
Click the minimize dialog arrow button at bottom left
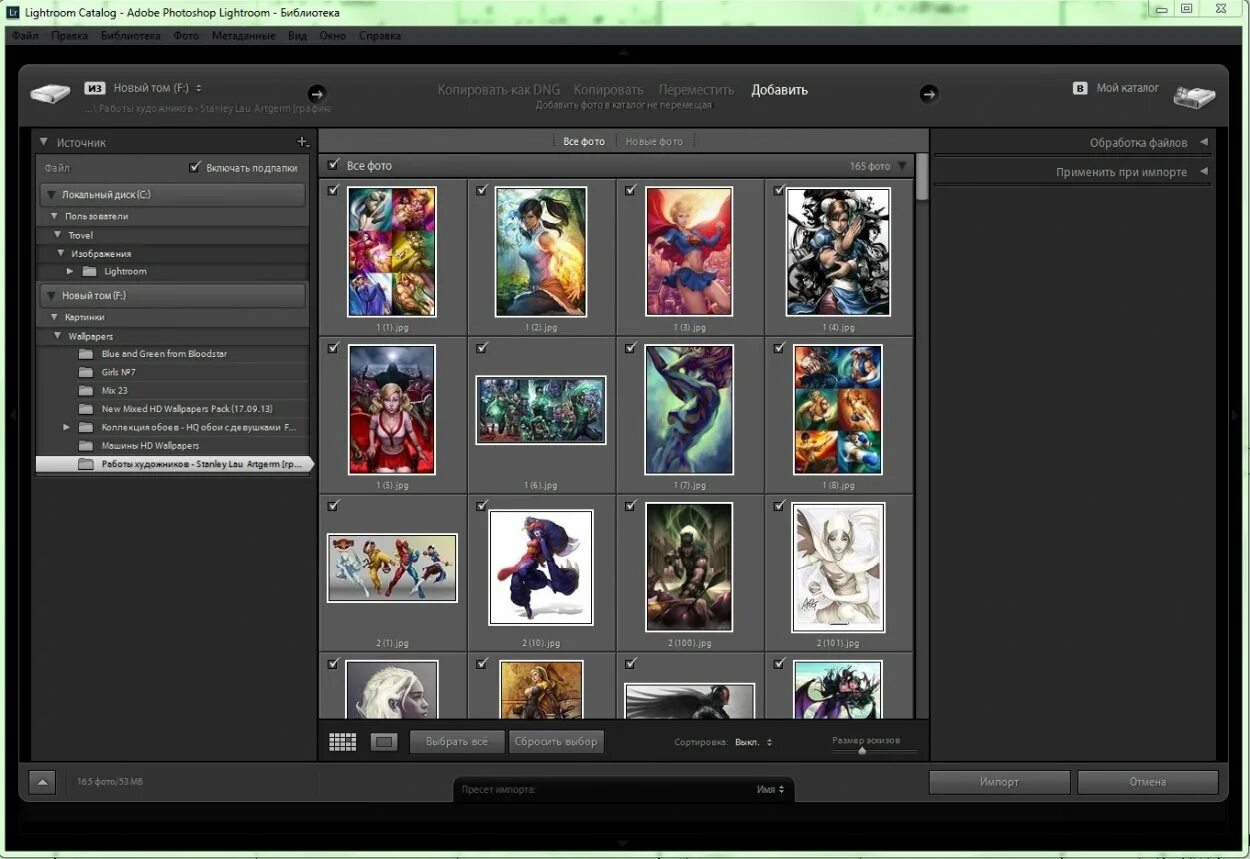click(42, 782)
